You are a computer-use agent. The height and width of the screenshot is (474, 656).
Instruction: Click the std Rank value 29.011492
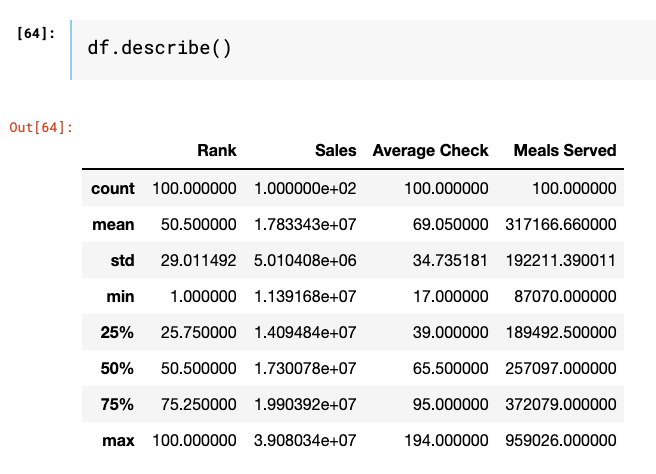[x=194, y=261]
